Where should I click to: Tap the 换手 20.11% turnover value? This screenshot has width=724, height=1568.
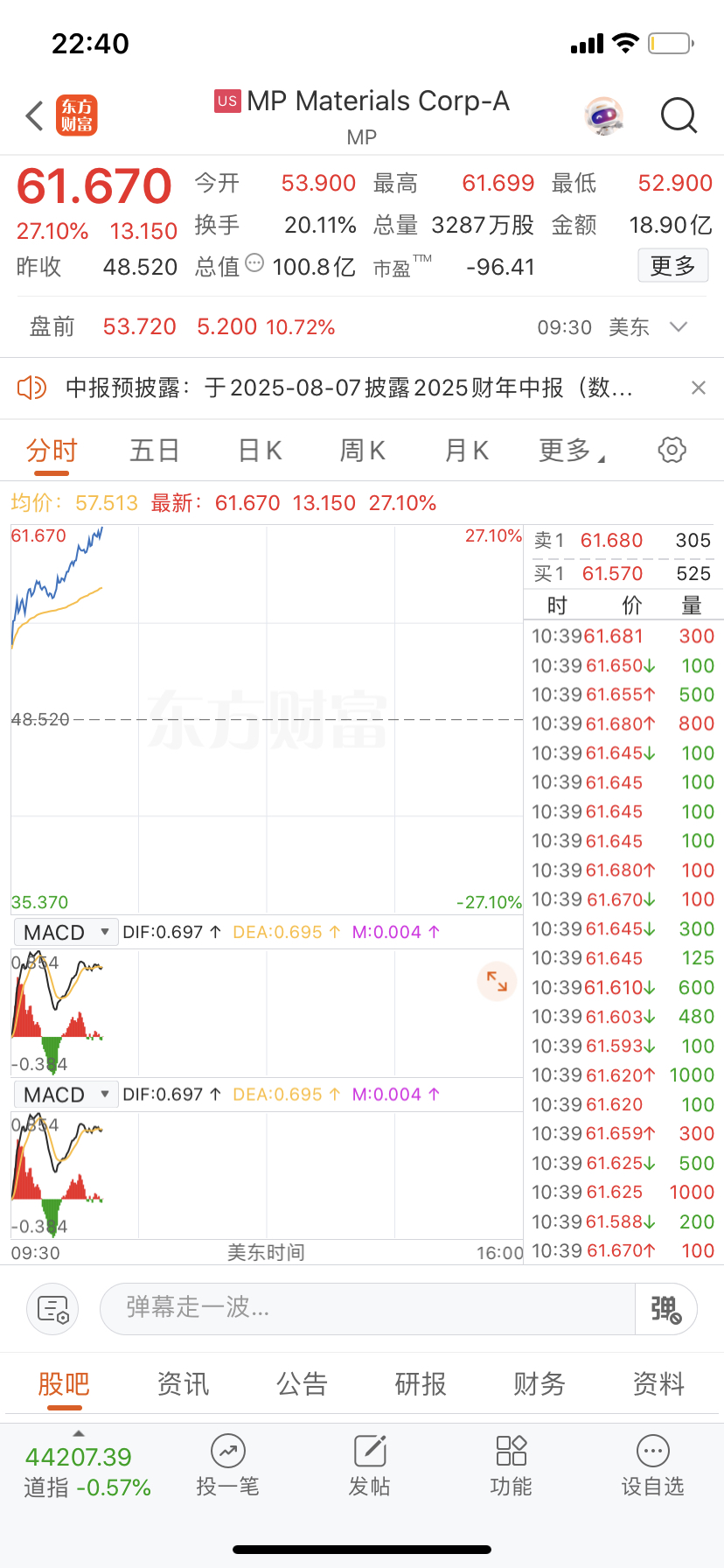click(x=320, y=225)
